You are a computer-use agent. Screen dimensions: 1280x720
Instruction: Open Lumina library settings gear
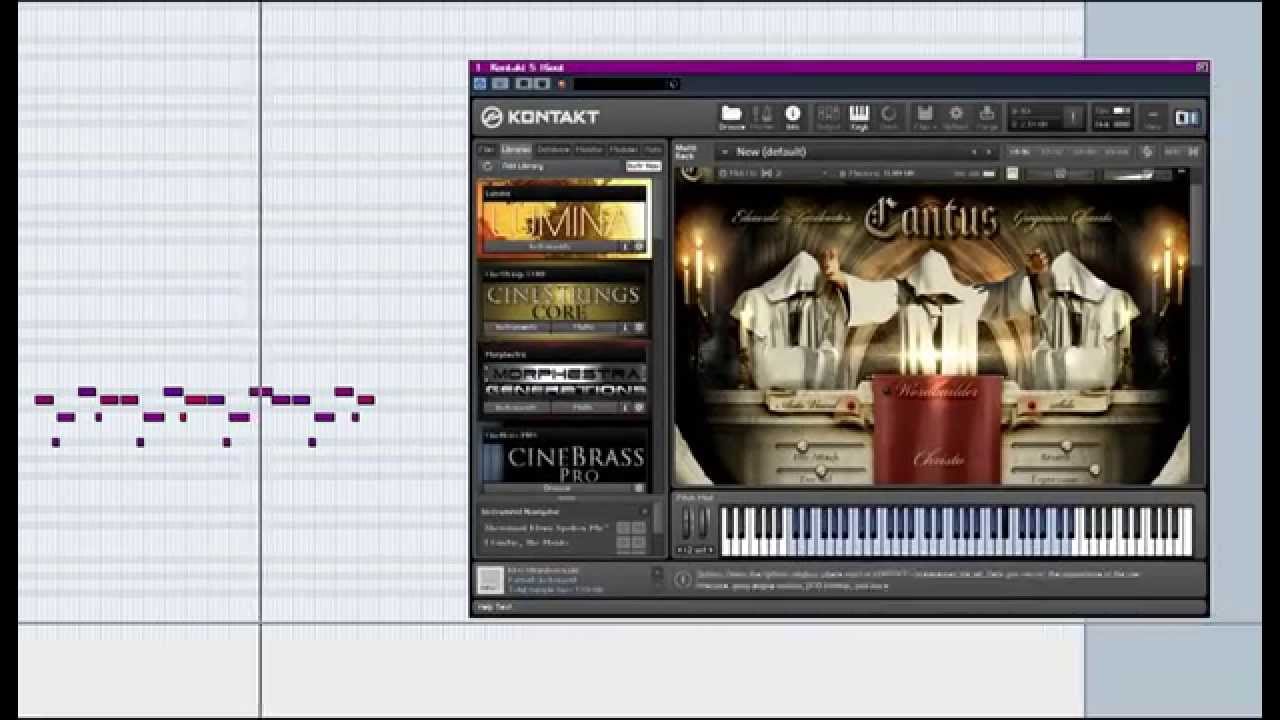click(x=640, y=246)
